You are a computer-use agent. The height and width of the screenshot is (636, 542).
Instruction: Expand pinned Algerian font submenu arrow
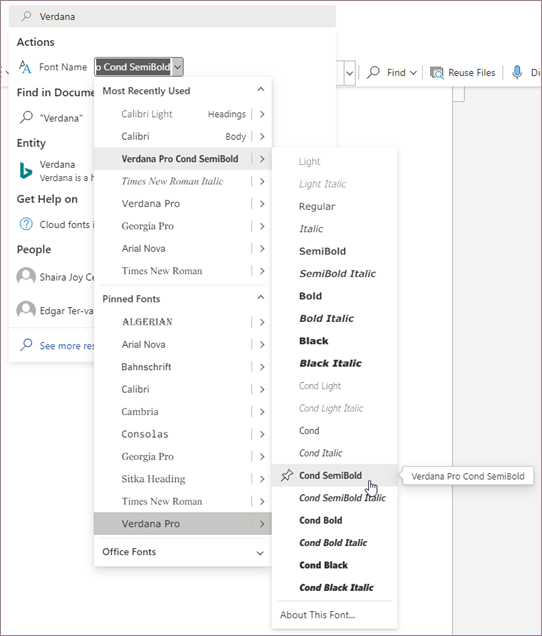[262, 322]
